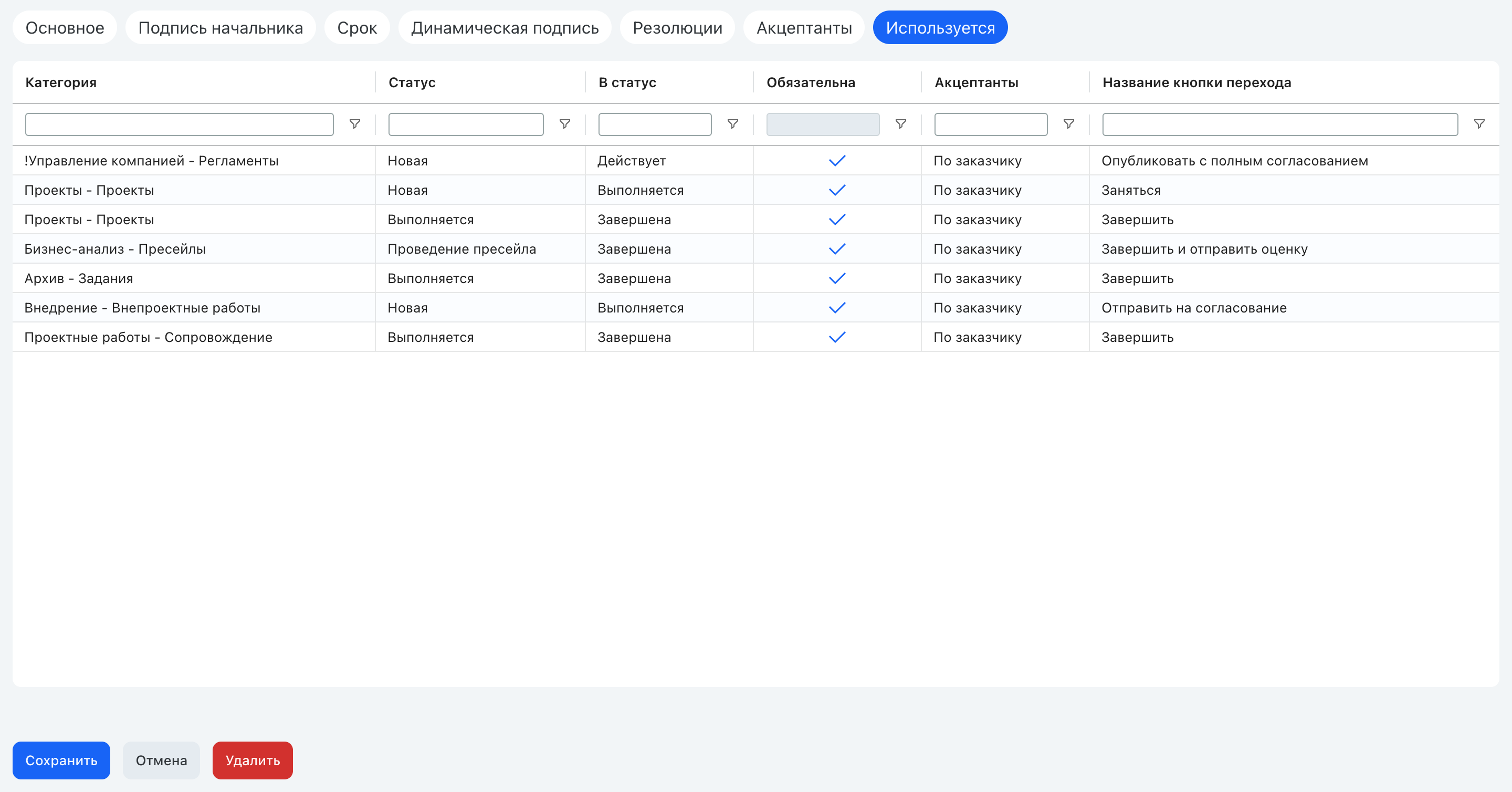Go to the Срок tab

coord(357,28)
